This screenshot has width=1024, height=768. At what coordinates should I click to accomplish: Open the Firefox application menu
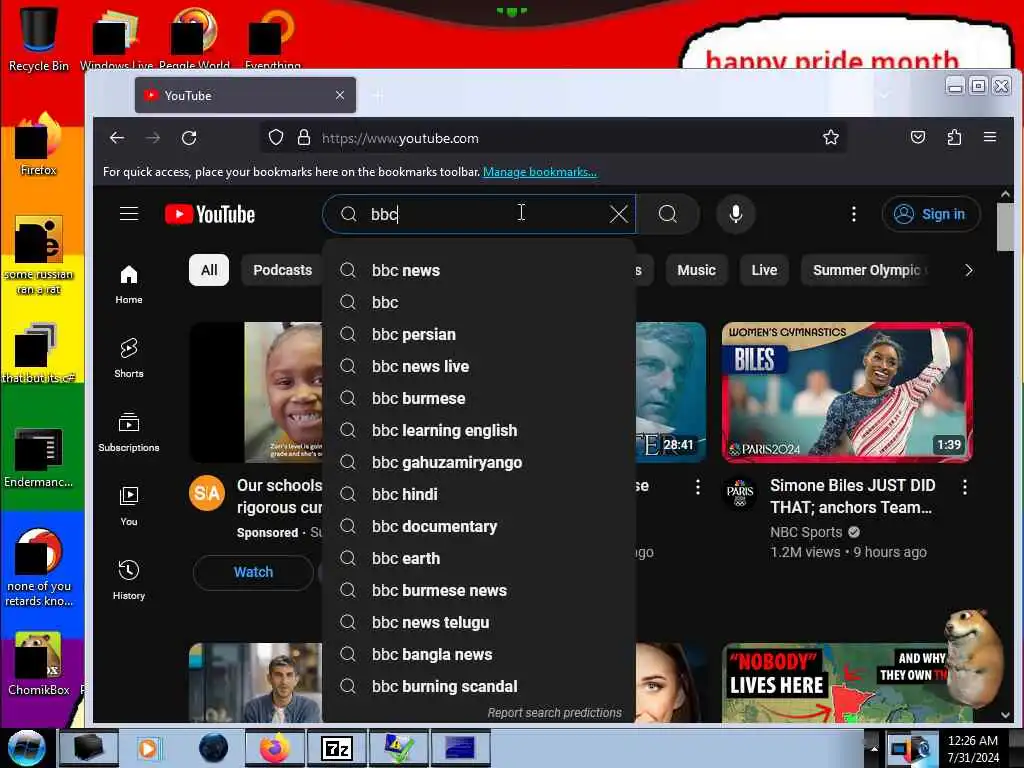[990, 137]
